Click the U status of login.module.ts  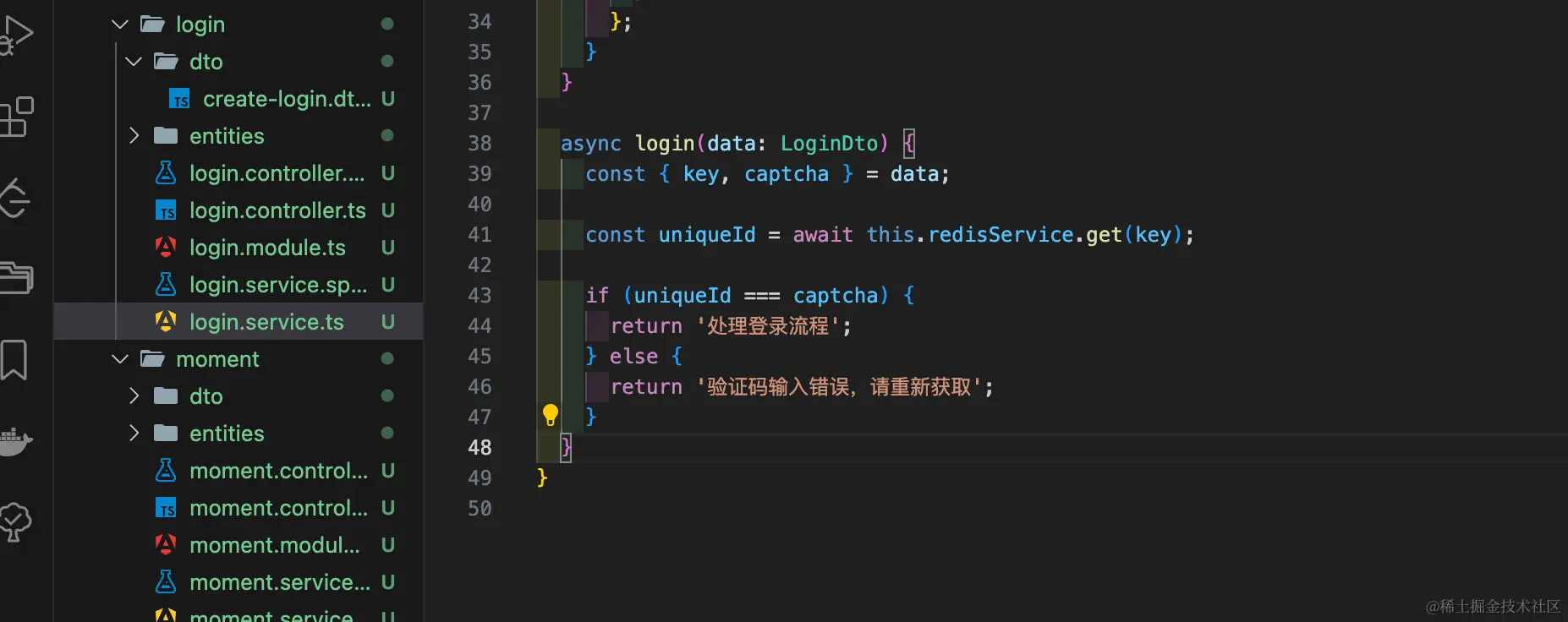(388, 248)
